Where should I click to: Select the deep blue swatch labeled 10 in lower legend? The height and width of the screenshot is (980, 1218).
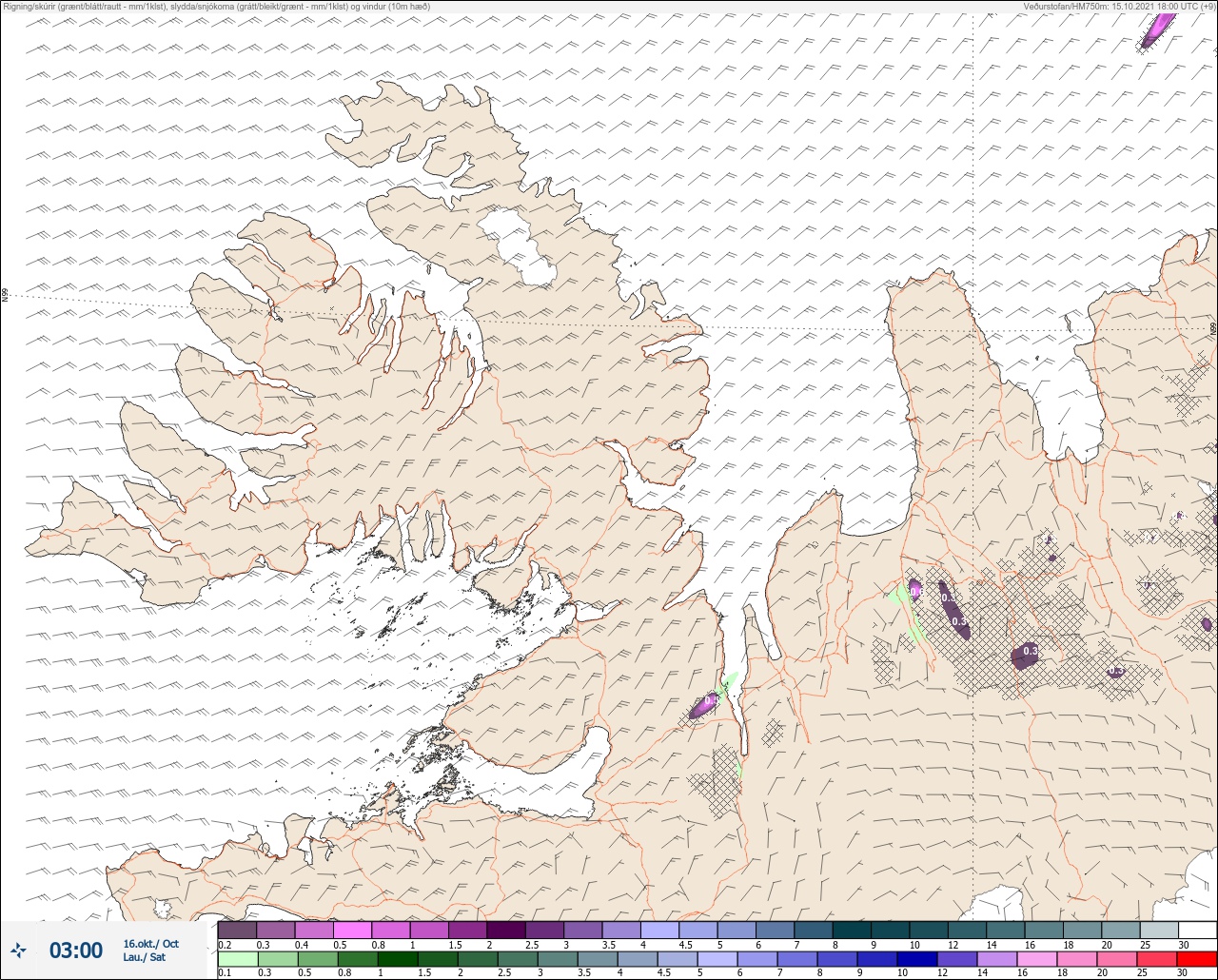pyautogui.click(x=917, y=958)
